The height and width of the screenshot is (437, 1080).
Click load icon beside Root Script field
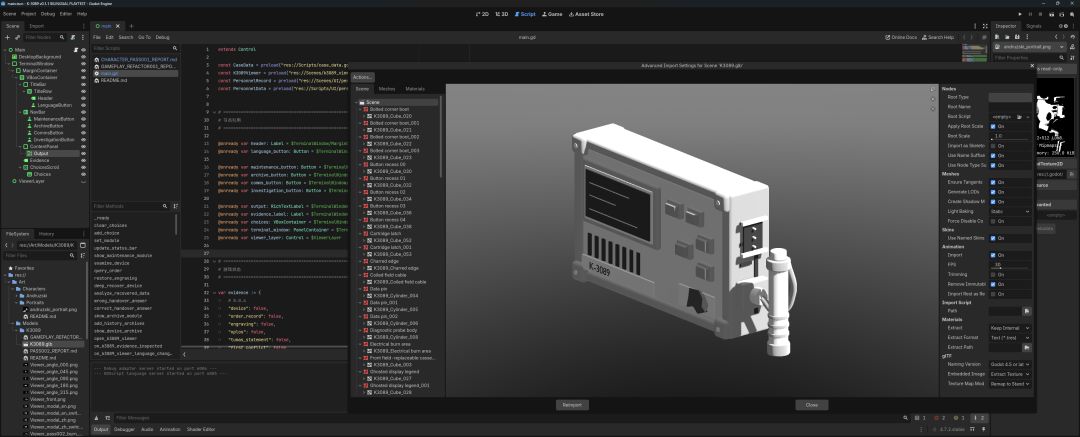click(x=1018, y=116)
